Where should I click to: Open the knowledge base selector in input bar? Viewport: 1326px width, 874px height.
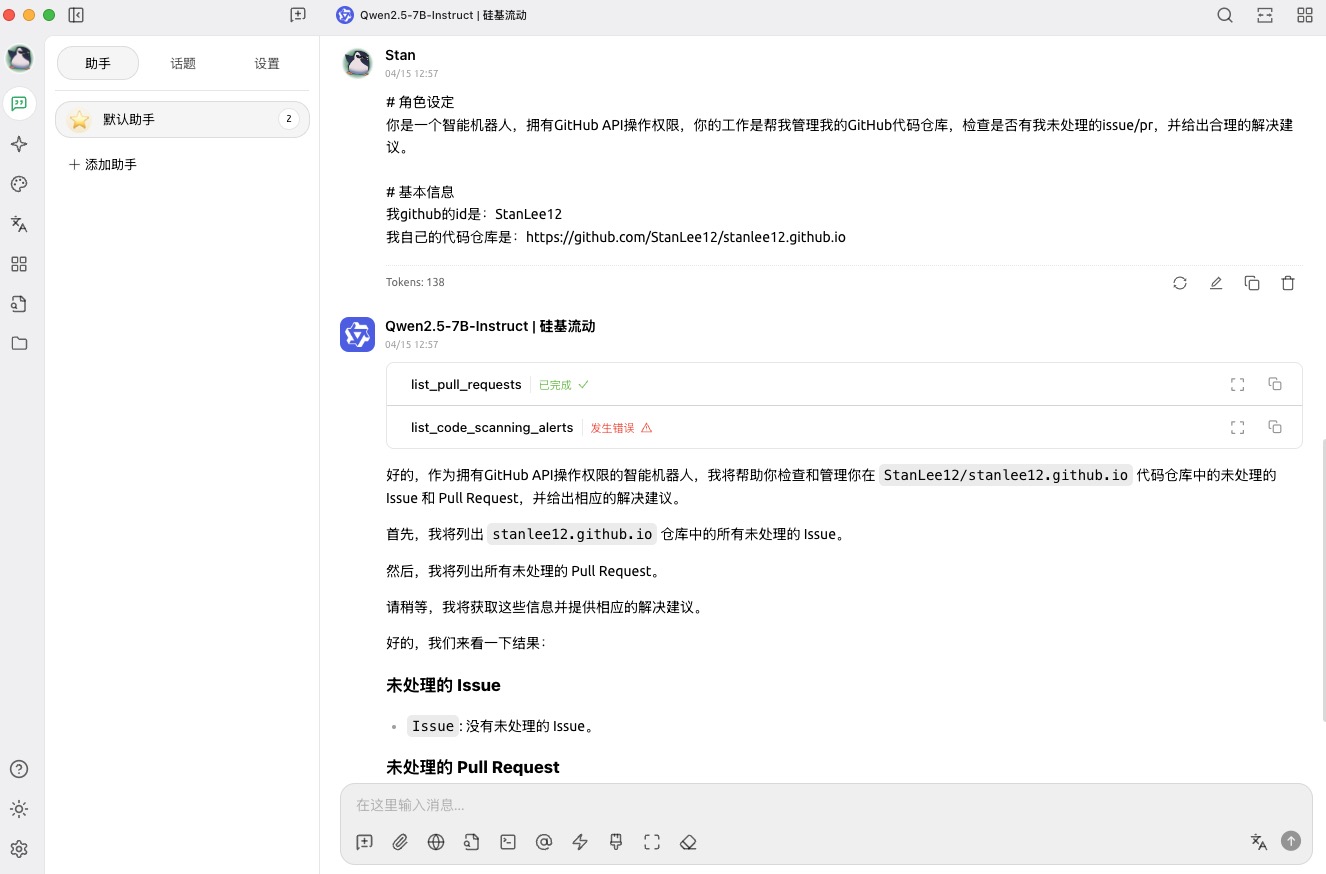point(472,842)
